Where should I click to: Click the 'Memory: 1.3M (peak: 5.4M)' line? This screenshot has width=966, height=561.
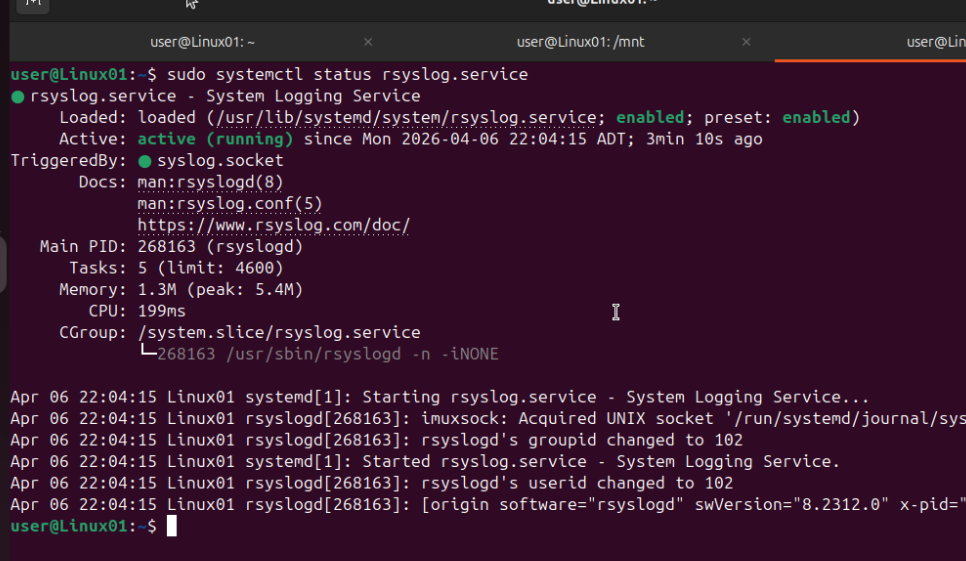pos(181,290)
